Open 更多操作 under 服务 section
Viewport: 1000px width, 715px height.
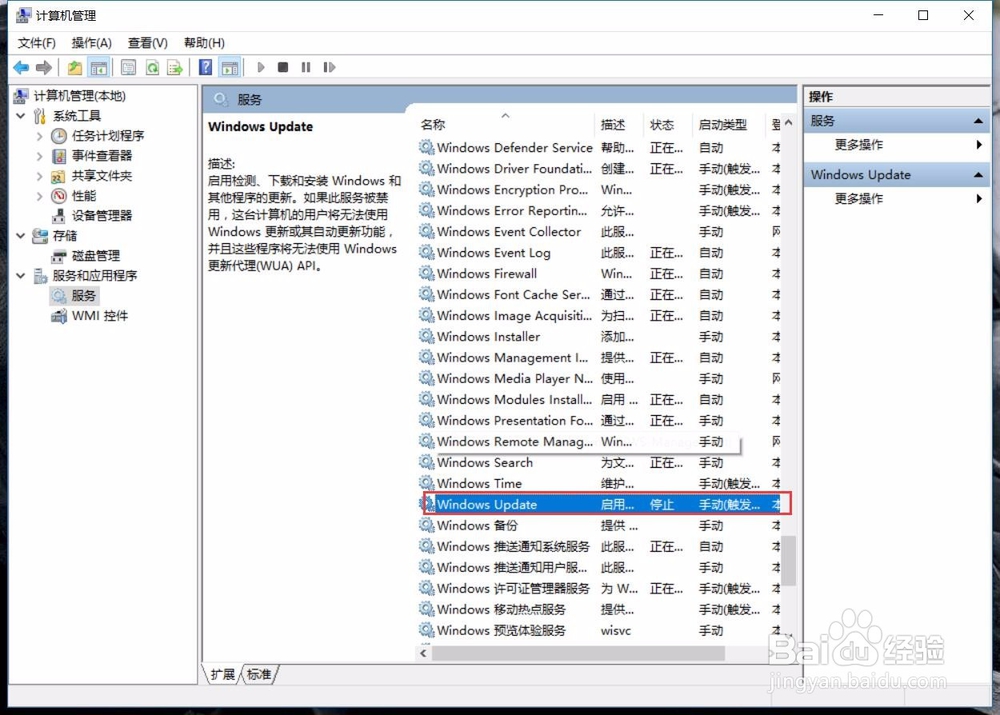pos(859,145)
